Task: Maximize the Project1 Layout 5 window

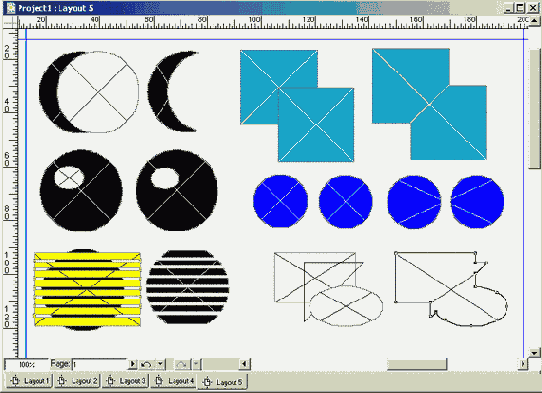Action: [x=520, y=8]
